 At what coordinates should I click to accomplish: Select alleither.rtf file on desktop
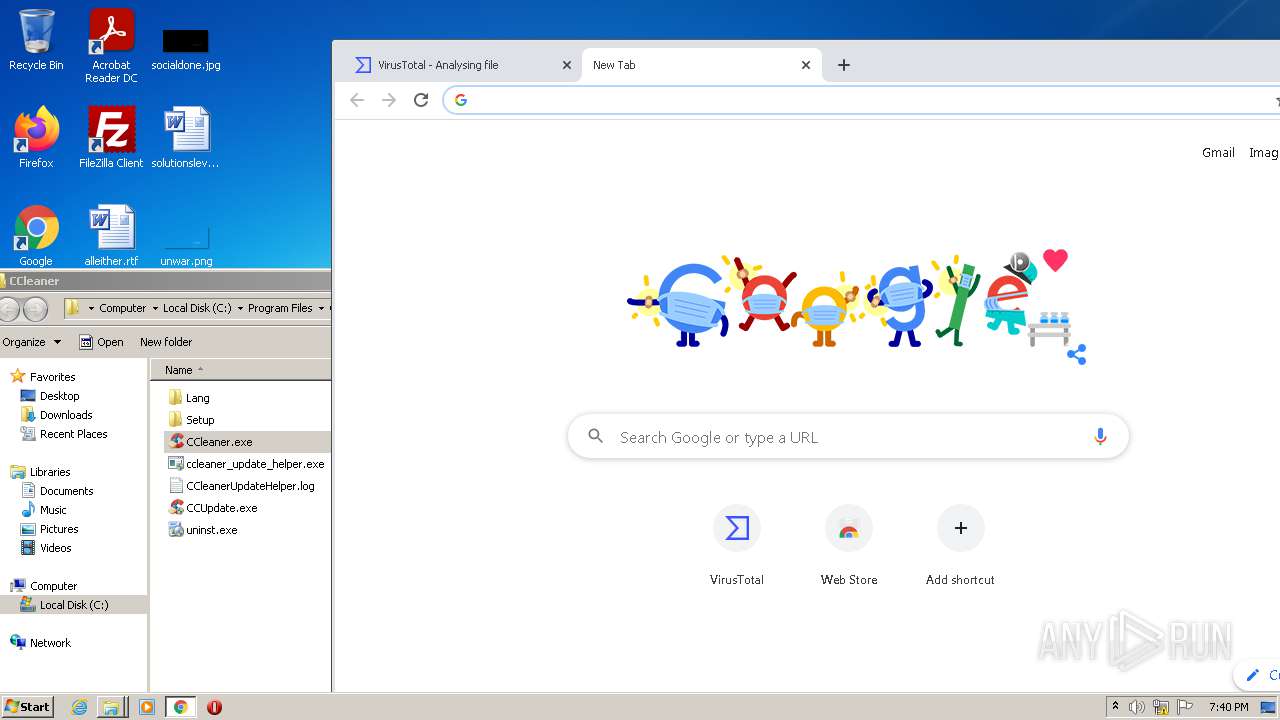point(111,236)
